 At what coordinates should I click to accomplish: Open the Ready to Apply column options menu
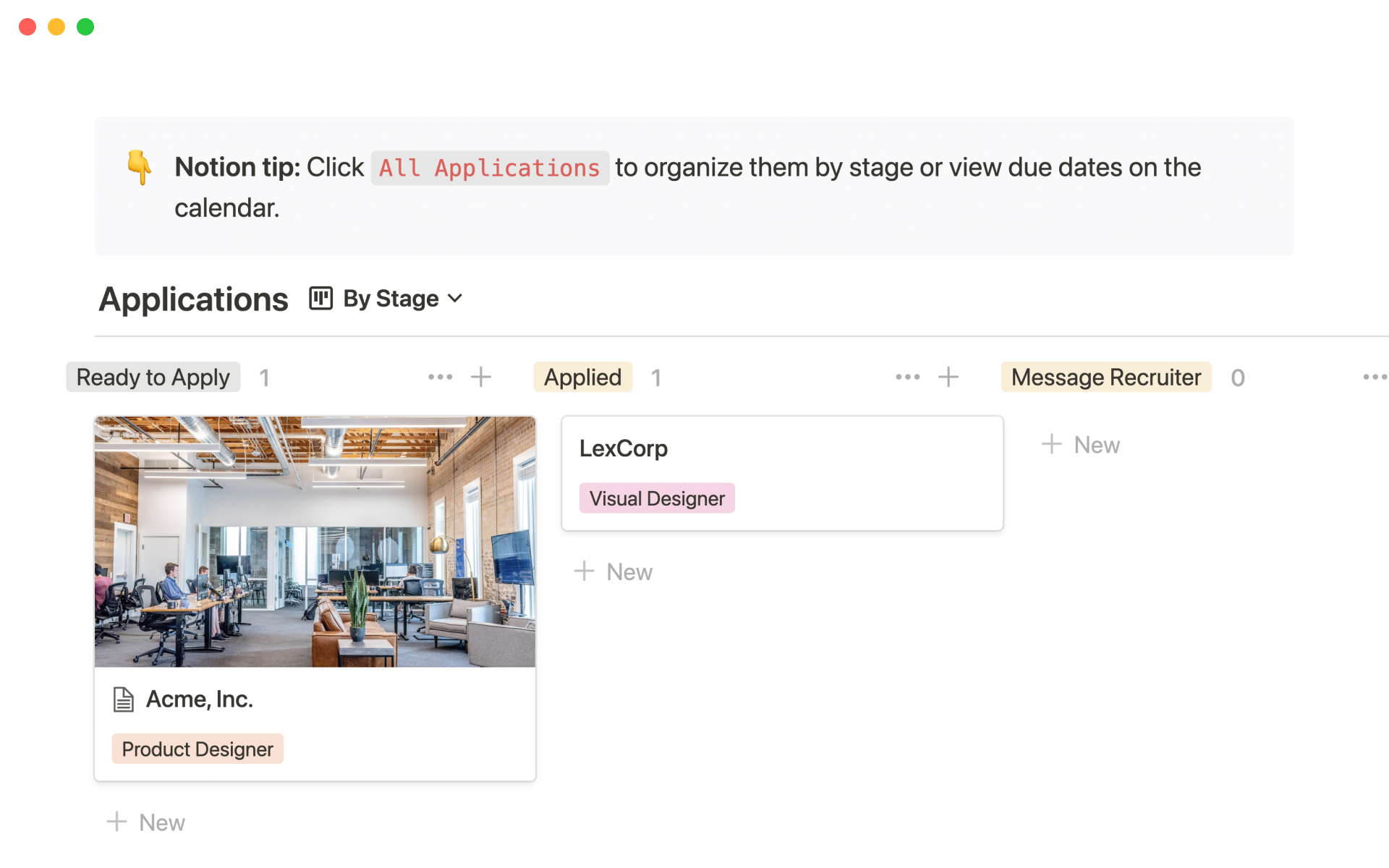click(440, 377)
